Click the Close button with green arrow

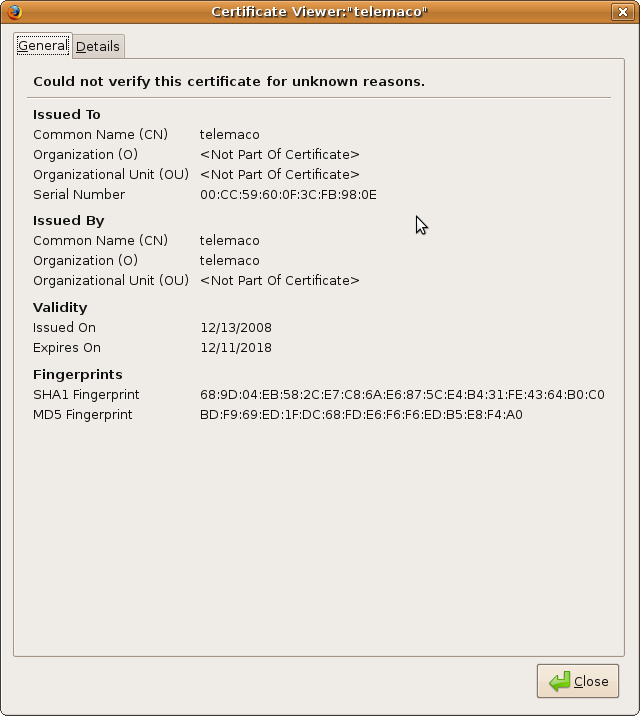(577, 681)
